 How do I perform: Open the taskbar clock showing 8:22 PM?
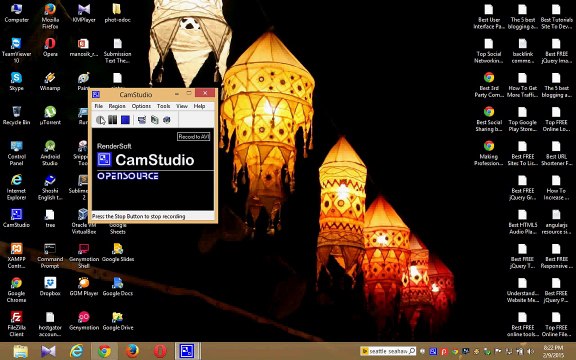coord(553,351)
